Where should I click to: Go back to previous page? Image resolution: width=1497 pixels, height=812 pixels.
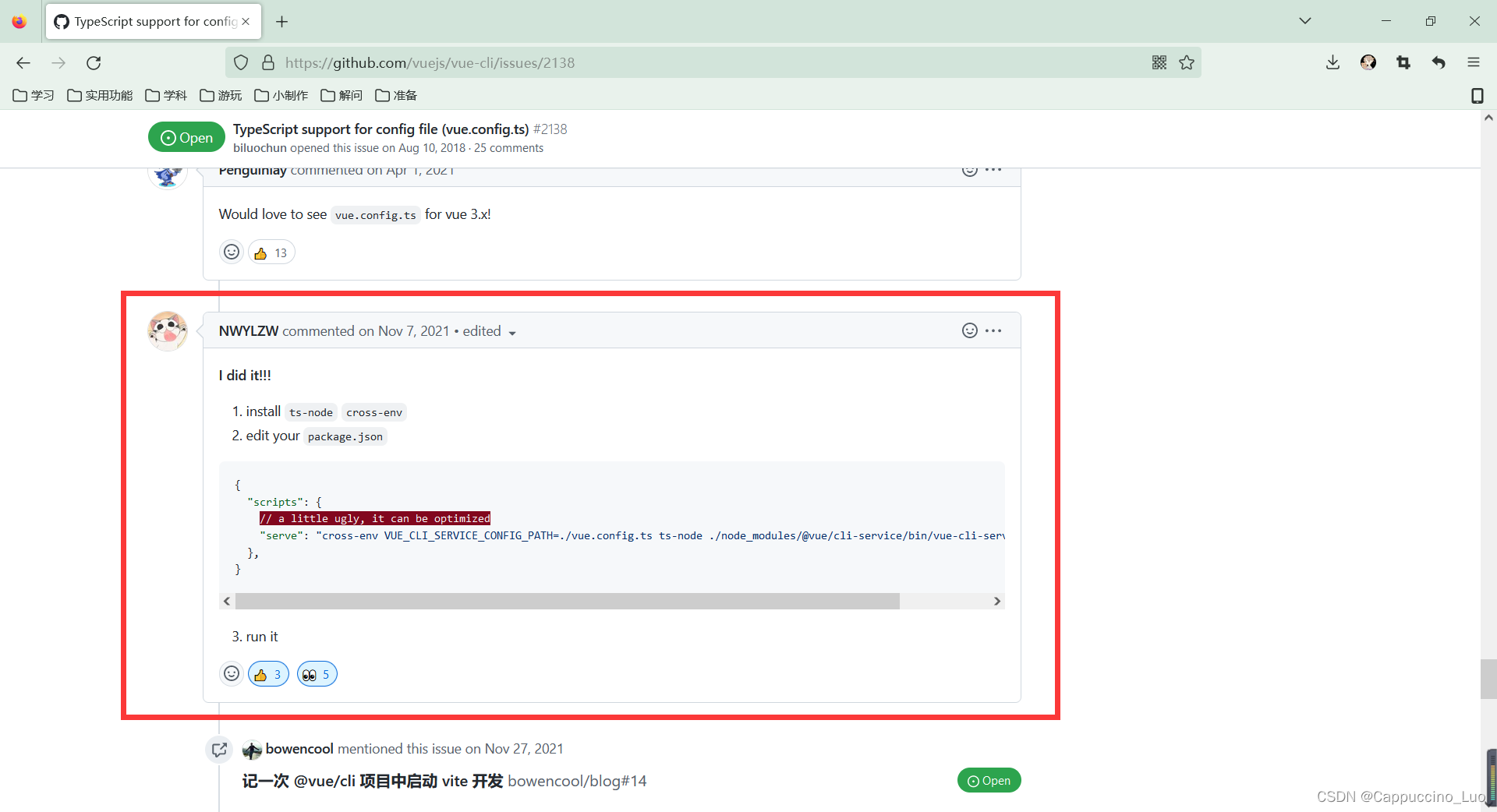click(x=23, y=63)
